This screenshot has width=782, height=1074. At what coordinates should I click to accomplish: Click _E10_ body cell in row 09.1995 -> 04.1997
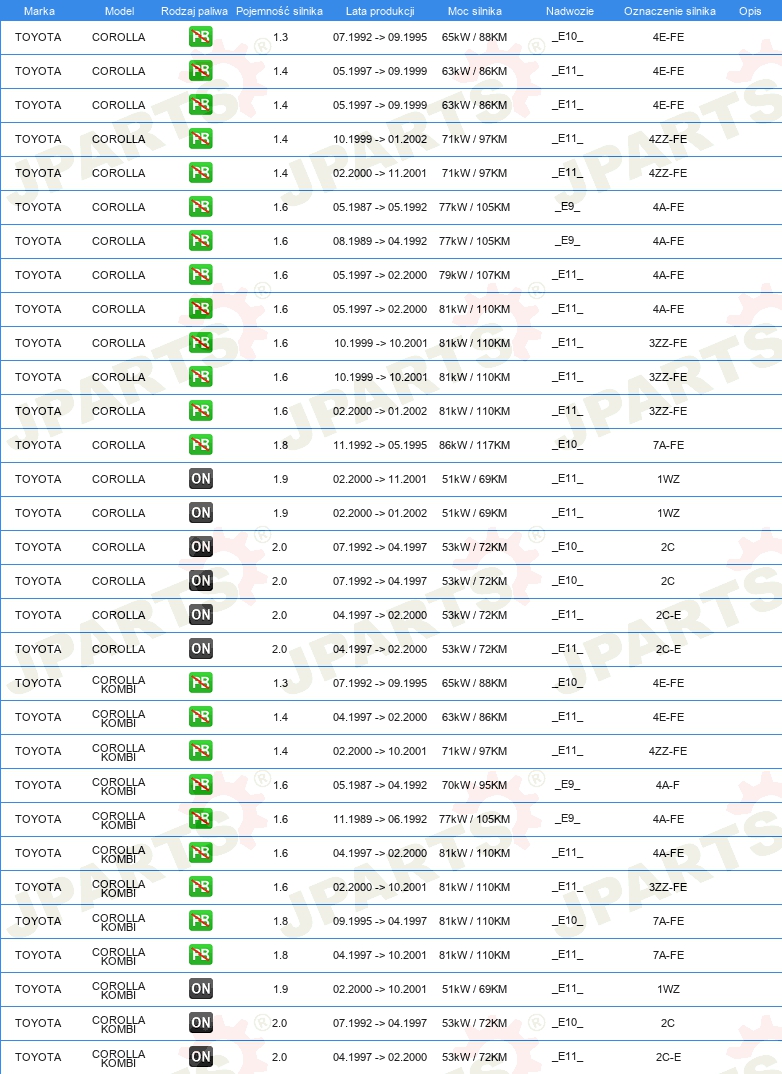[x=568, y=921]
